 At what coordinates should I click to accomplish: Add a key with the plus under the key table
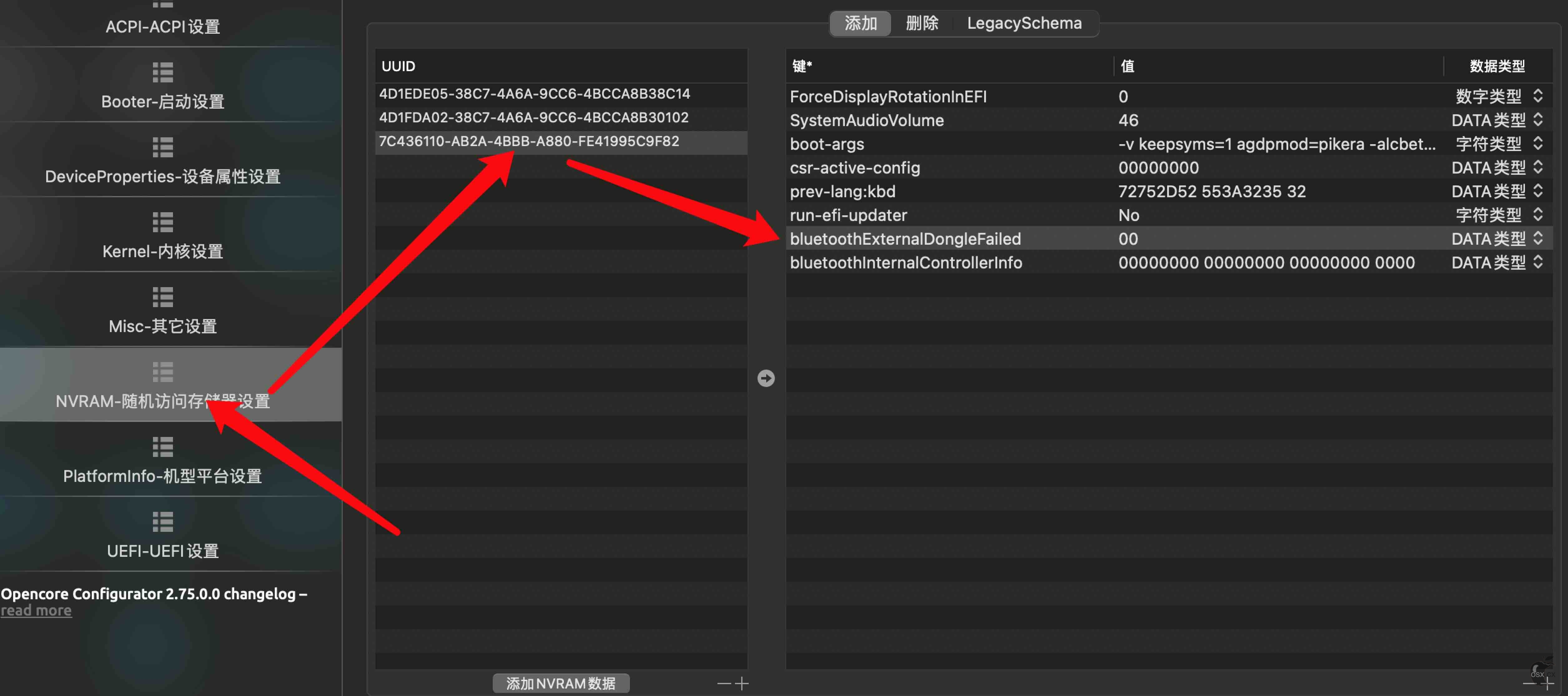point(1547,684)
